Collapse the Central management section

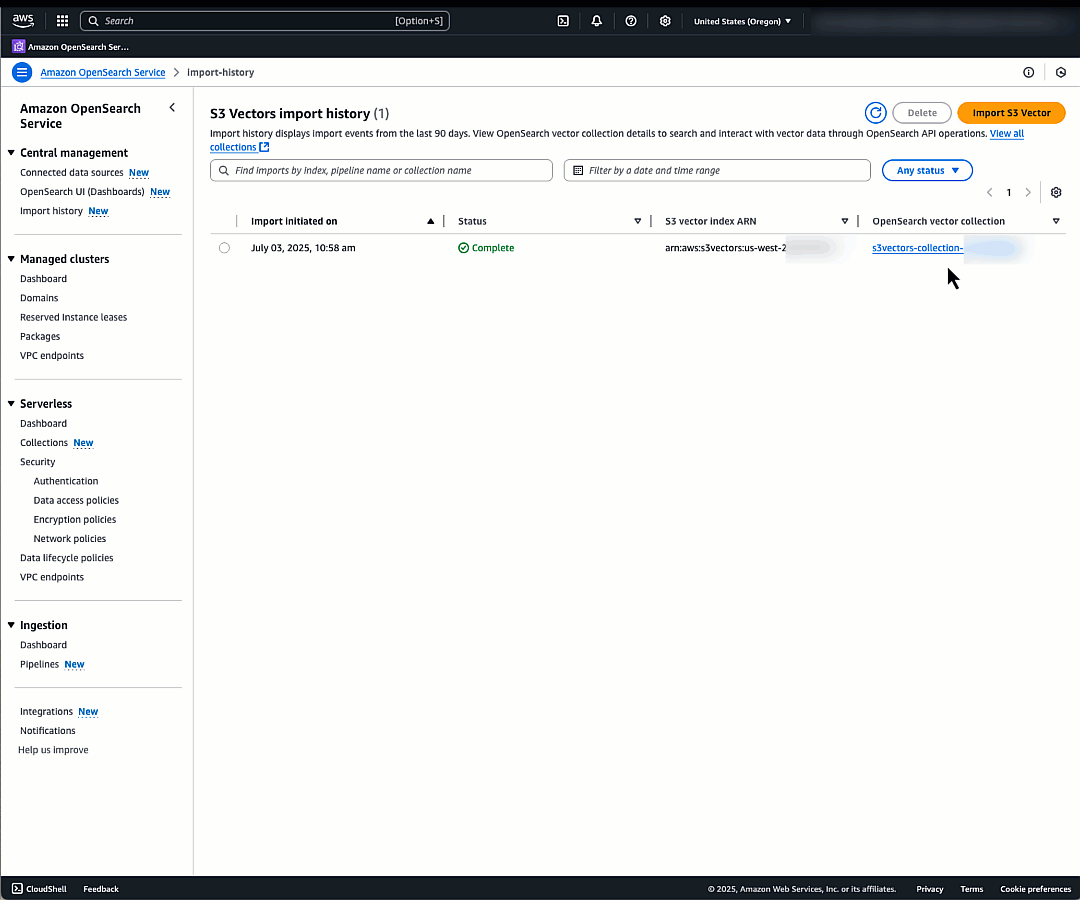tap(11, 152)
